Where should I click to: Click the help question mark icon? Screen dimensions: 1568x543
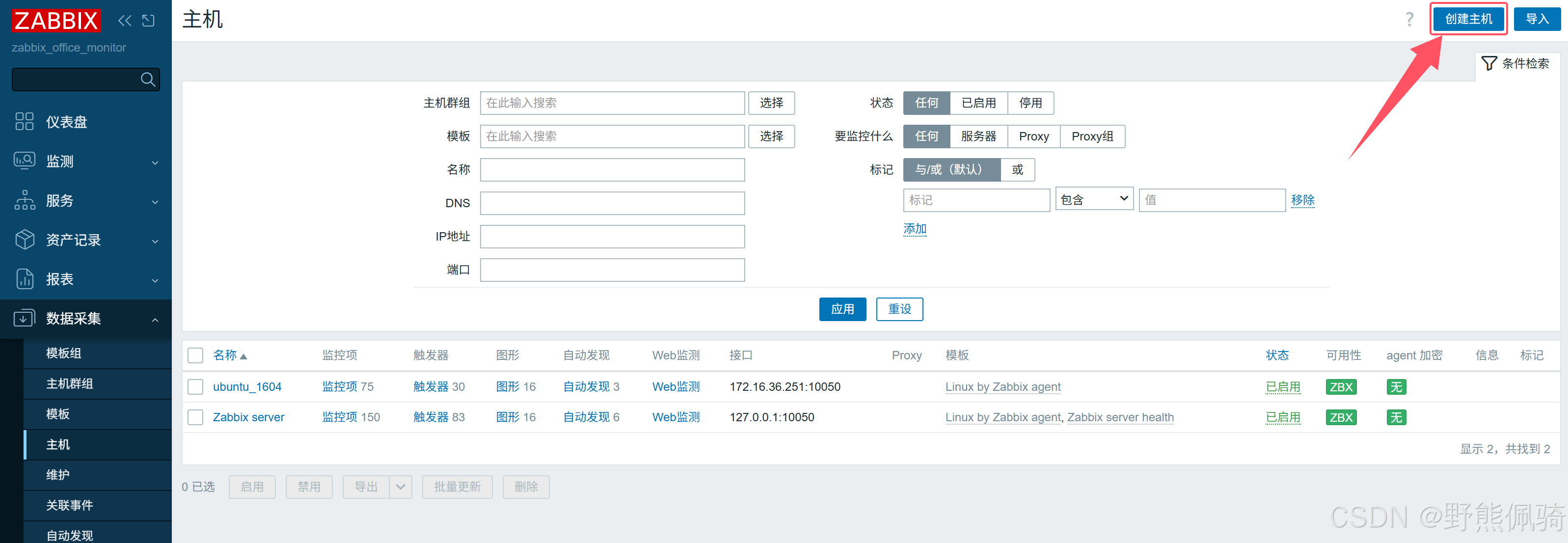point(1409,20)
